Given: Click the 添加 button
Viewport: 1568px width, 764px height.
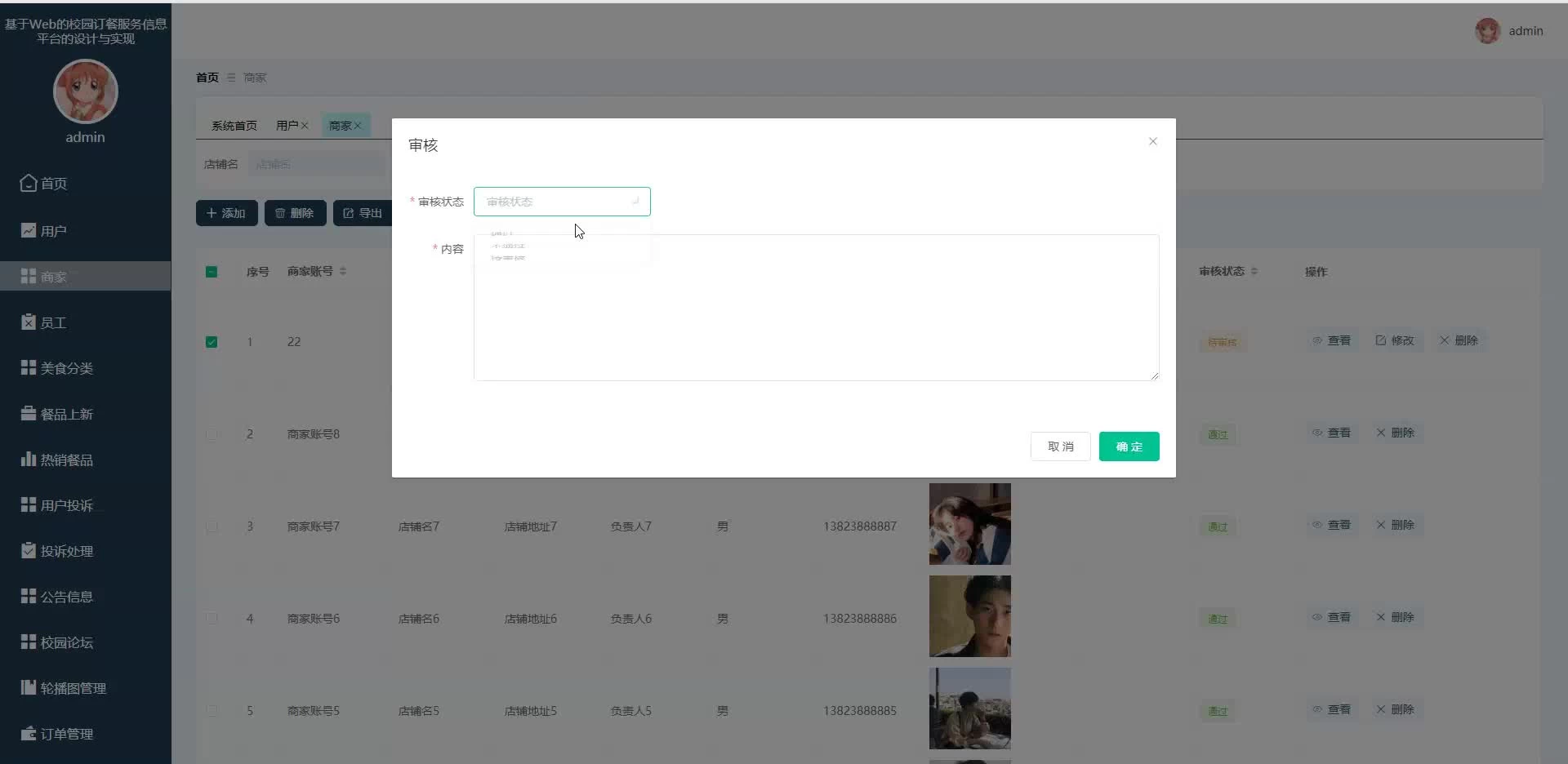Looking at the screenshot, I should pos(226,213).
